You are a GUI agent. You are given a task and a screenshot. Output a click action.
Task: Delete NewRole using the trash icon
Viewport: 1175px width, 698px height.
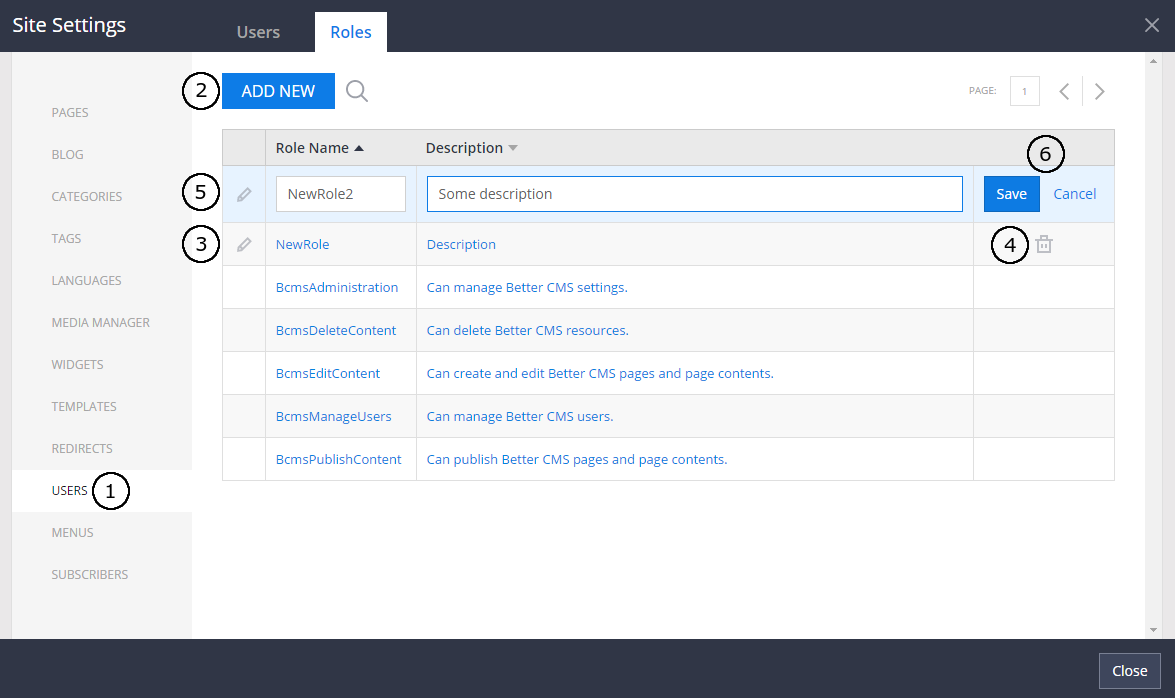[x=1044, y=244]
